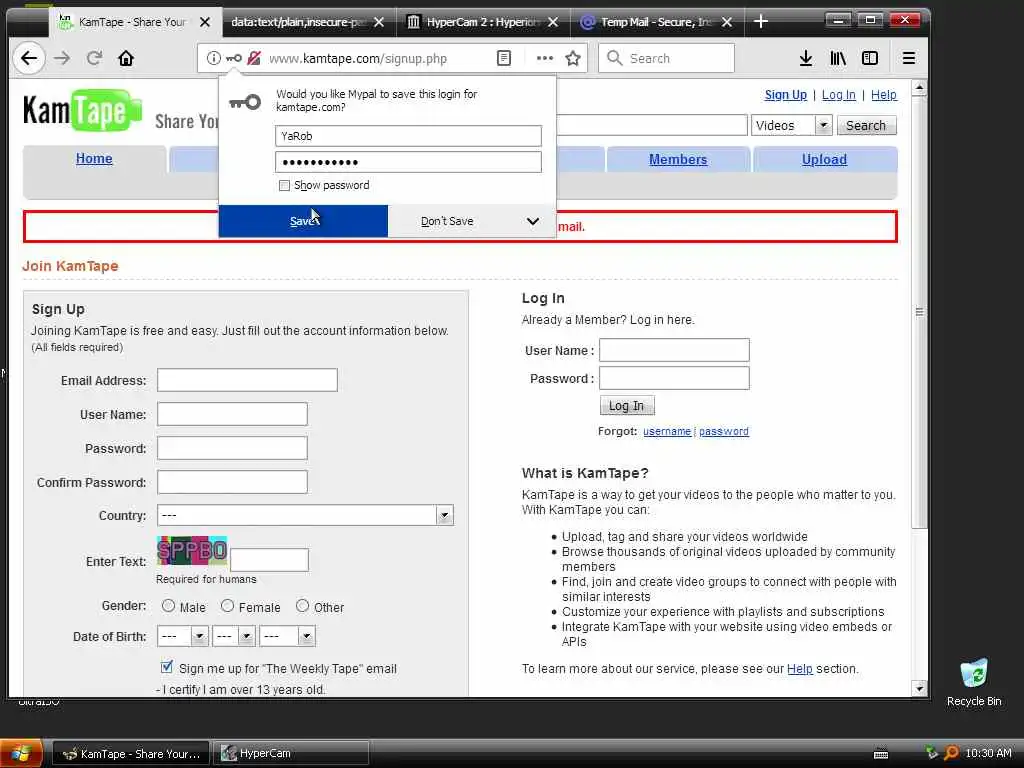The height and width of the screenshot is (768, 1024).
Task: Click the browser forward arrow
Action: point(62,58)
